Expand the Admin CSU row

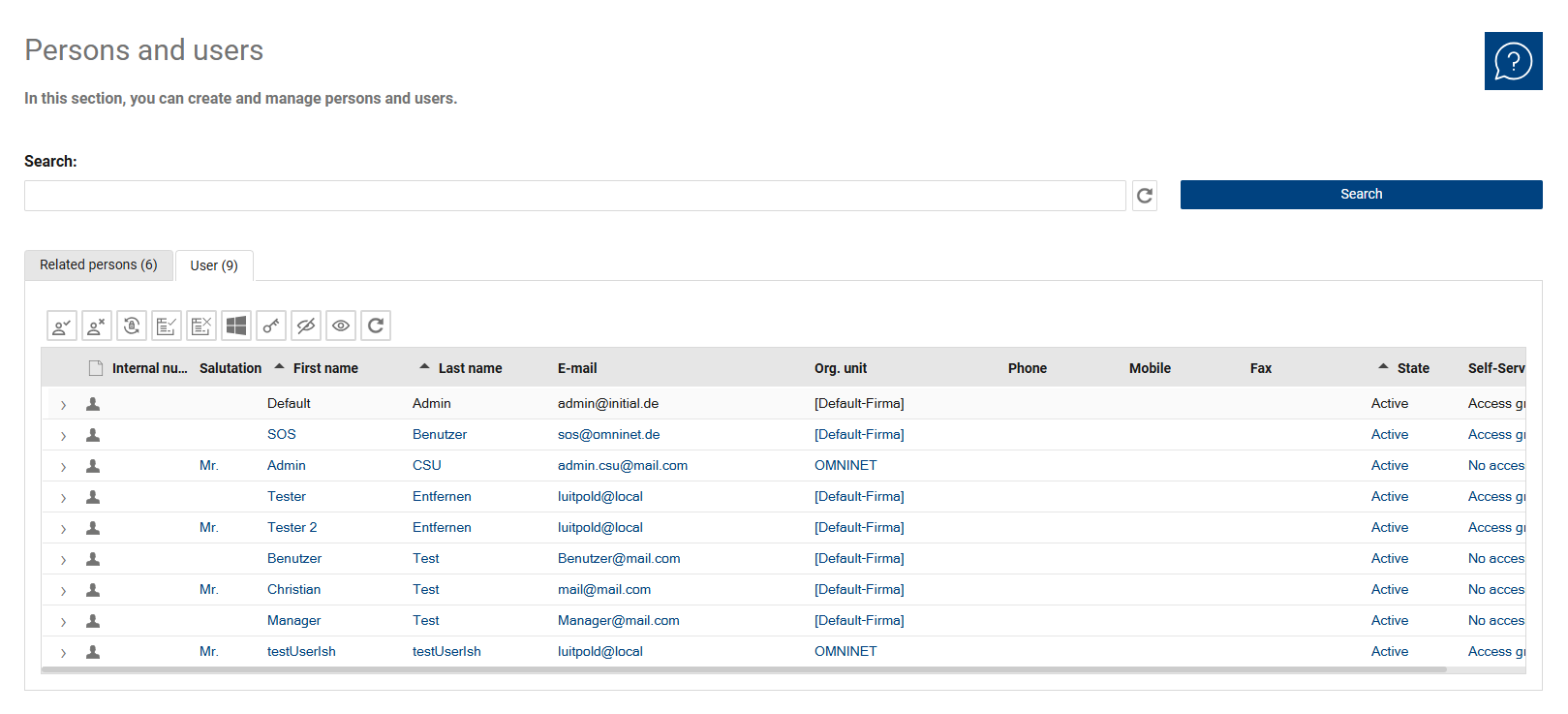coord(63,467)
